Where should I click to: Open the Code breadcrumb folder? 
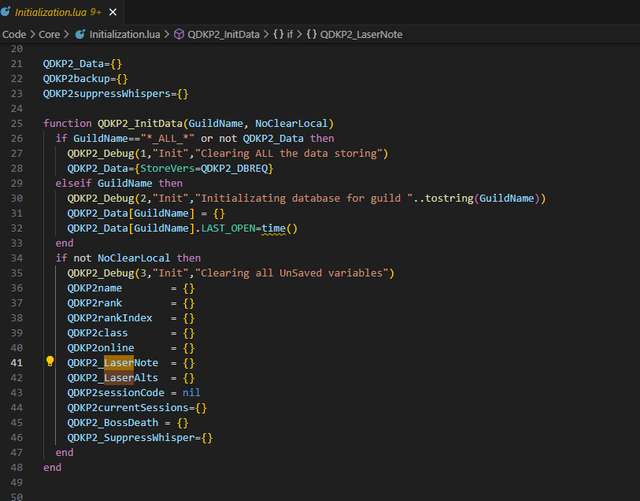[14, 35]
